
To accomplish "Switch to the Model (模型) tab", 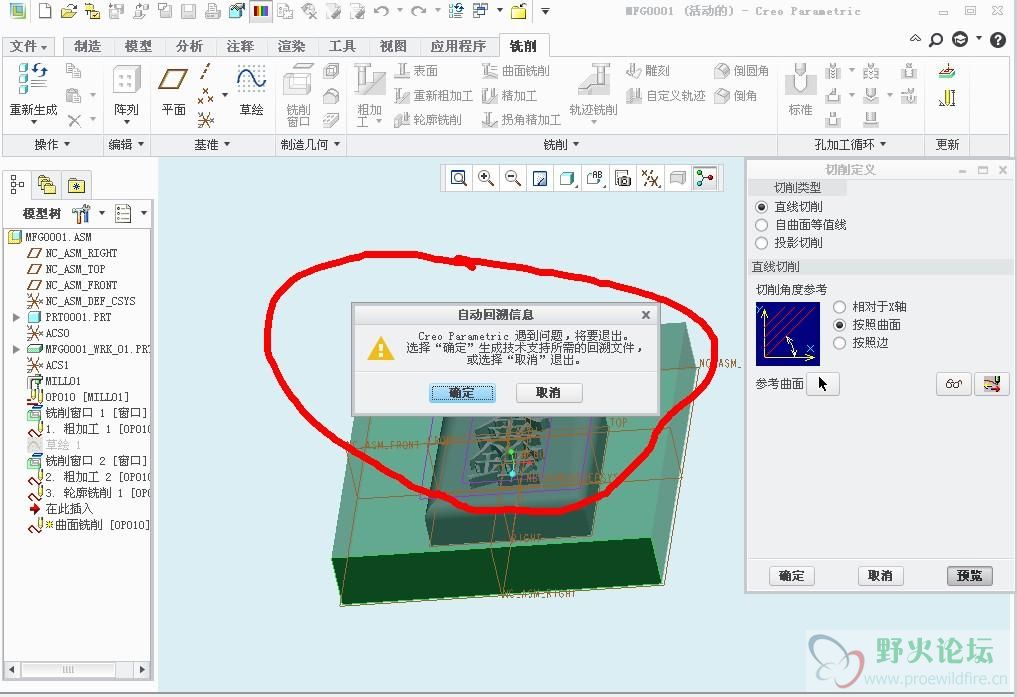I will tap(138, 46).
